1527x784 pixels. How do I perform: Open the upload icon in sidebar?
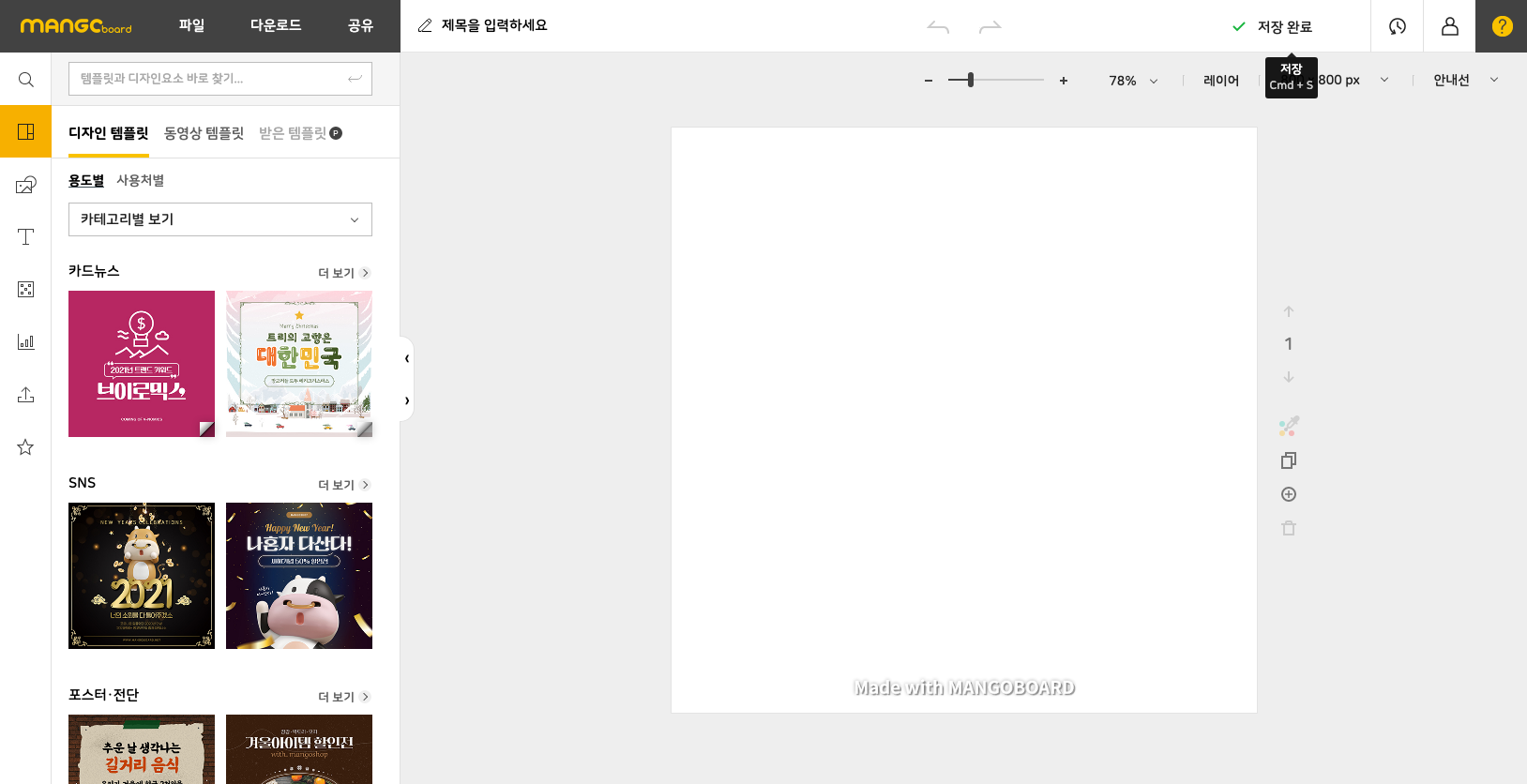26,395
